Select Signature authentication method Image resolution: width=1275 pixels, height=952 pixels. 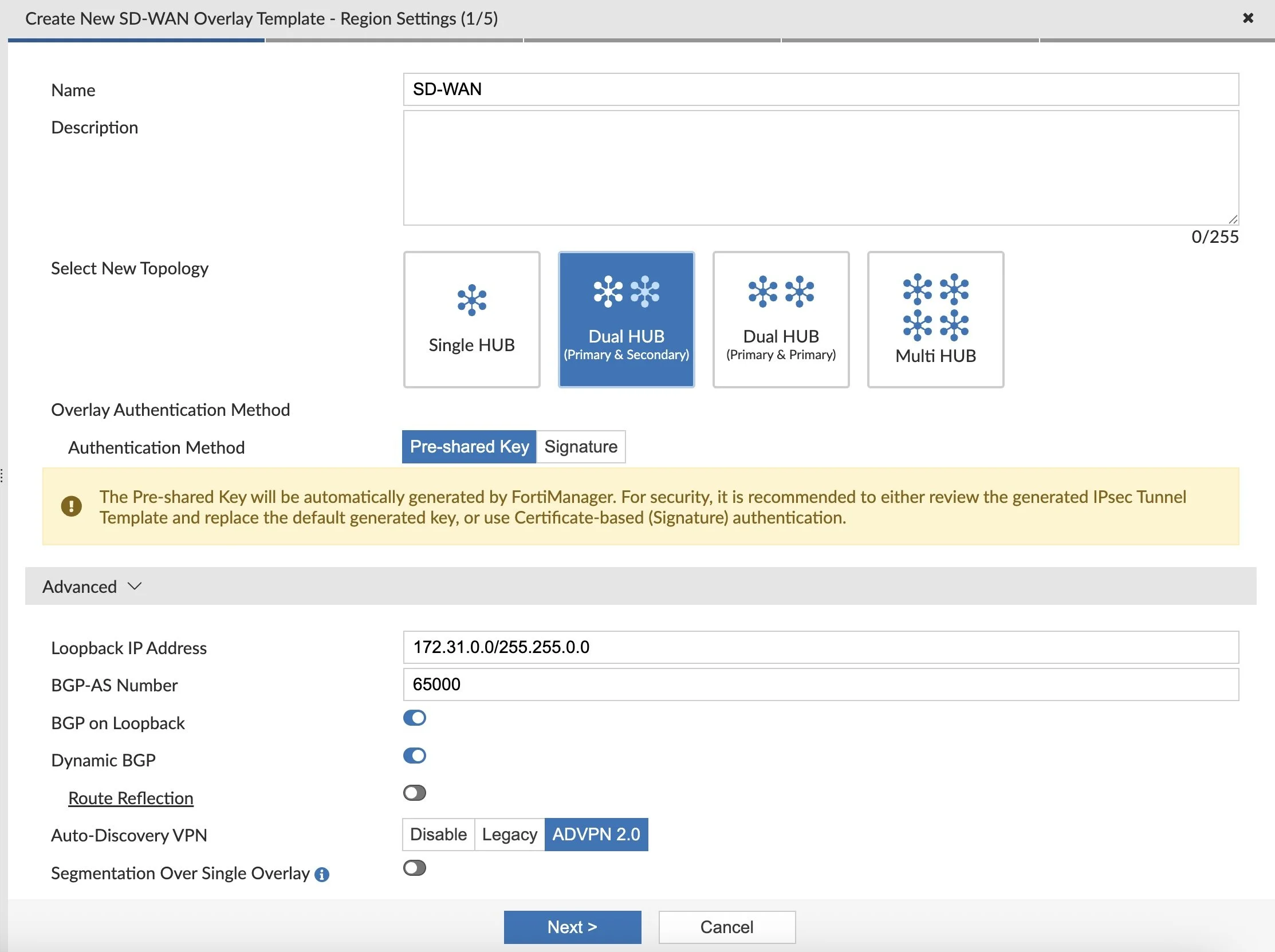coord(580,447)
